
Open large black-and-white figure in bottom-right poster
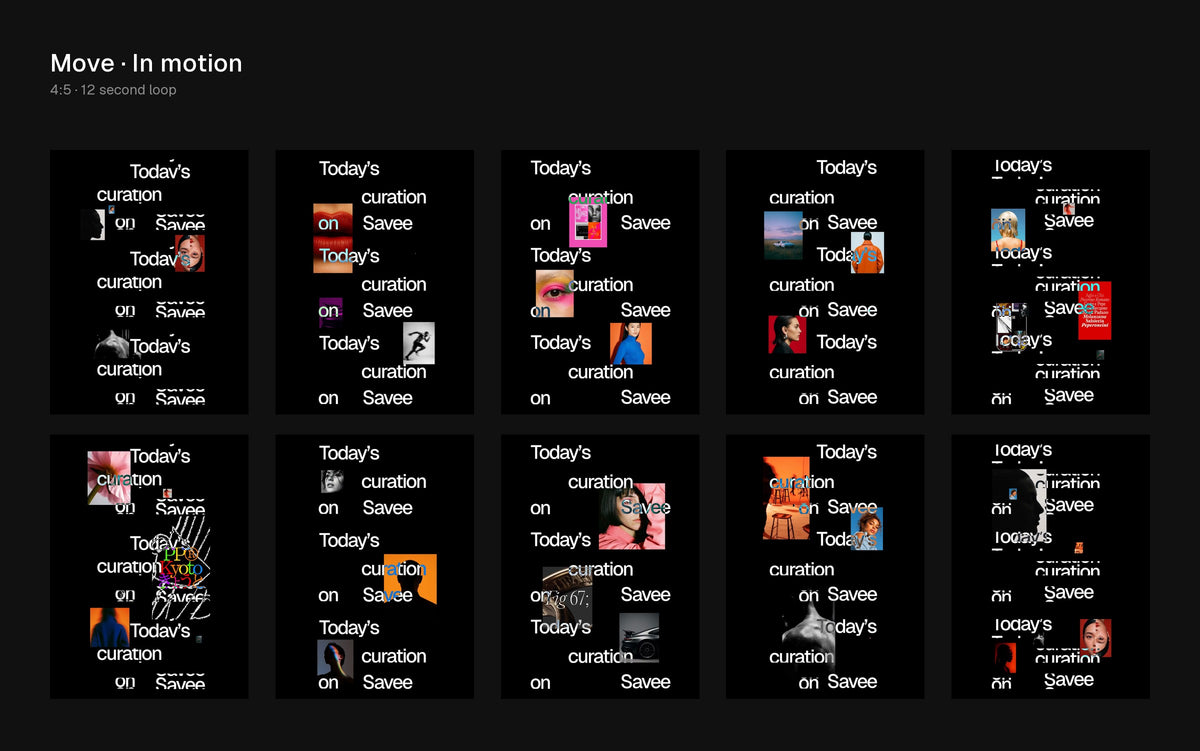[x=1019, y=505]
